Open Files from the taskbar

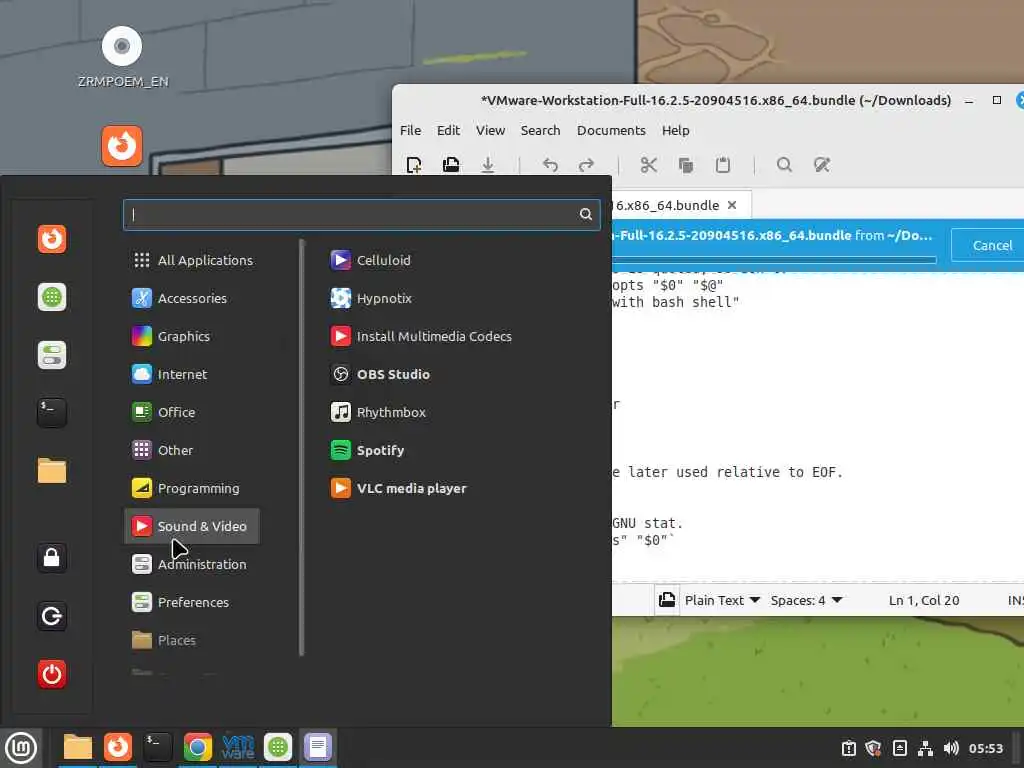point(77,747)
